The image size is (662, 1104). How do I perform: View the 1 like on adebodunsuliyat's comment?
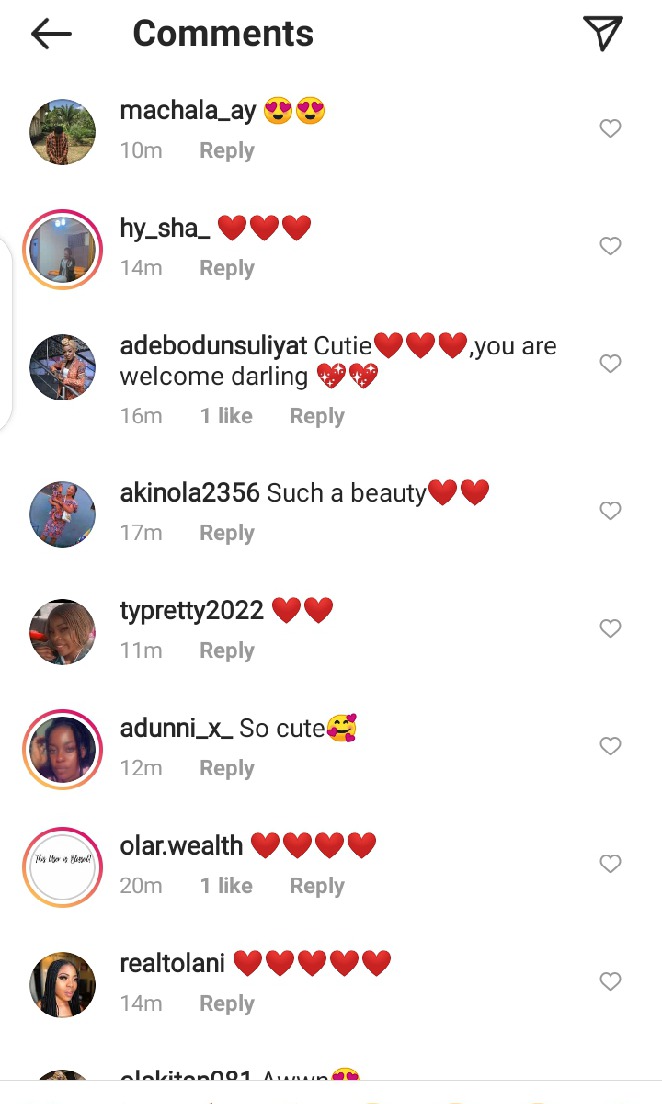point(226,416)
